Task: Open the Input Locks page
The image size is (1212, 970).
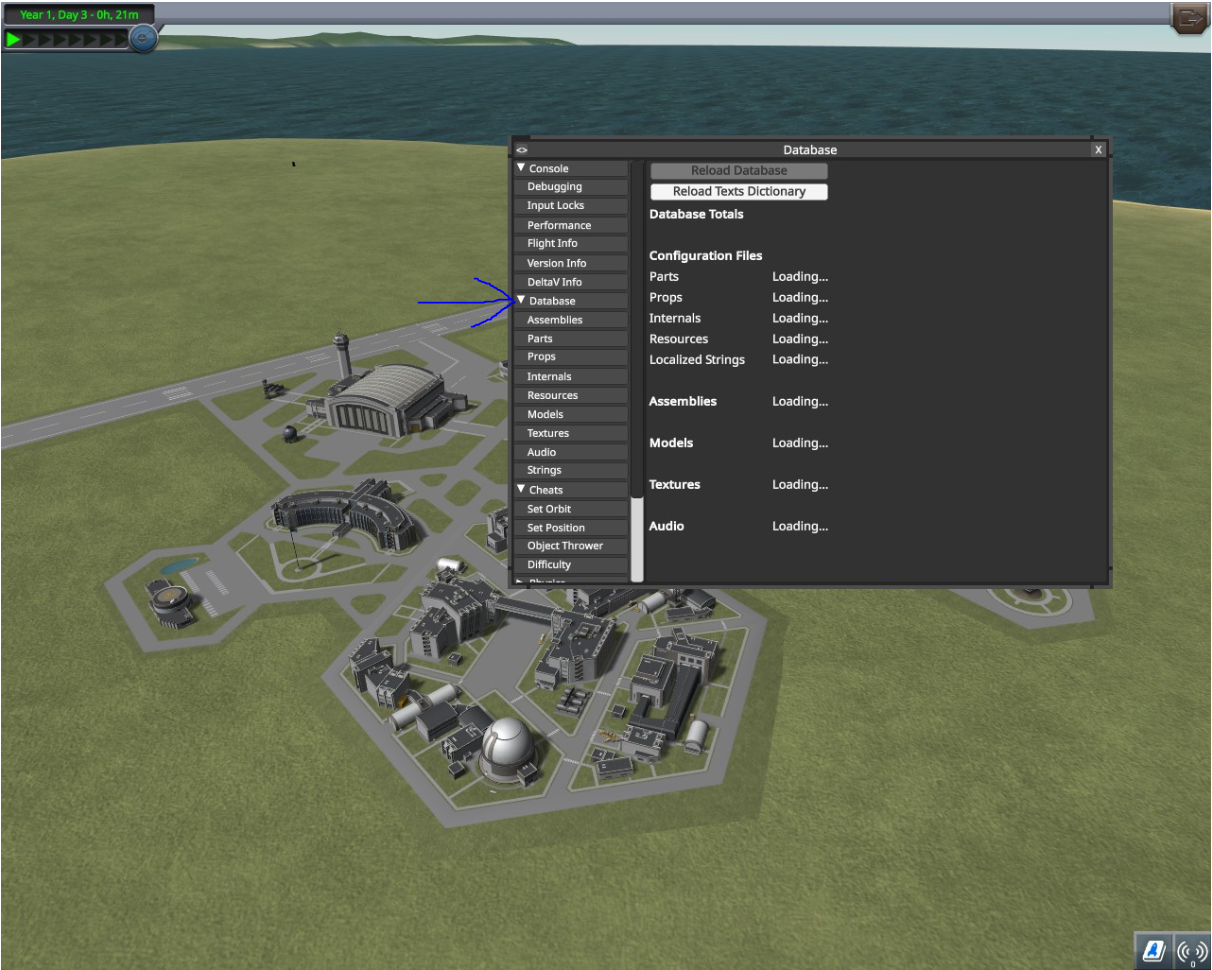Action: (x=572, y=206)
